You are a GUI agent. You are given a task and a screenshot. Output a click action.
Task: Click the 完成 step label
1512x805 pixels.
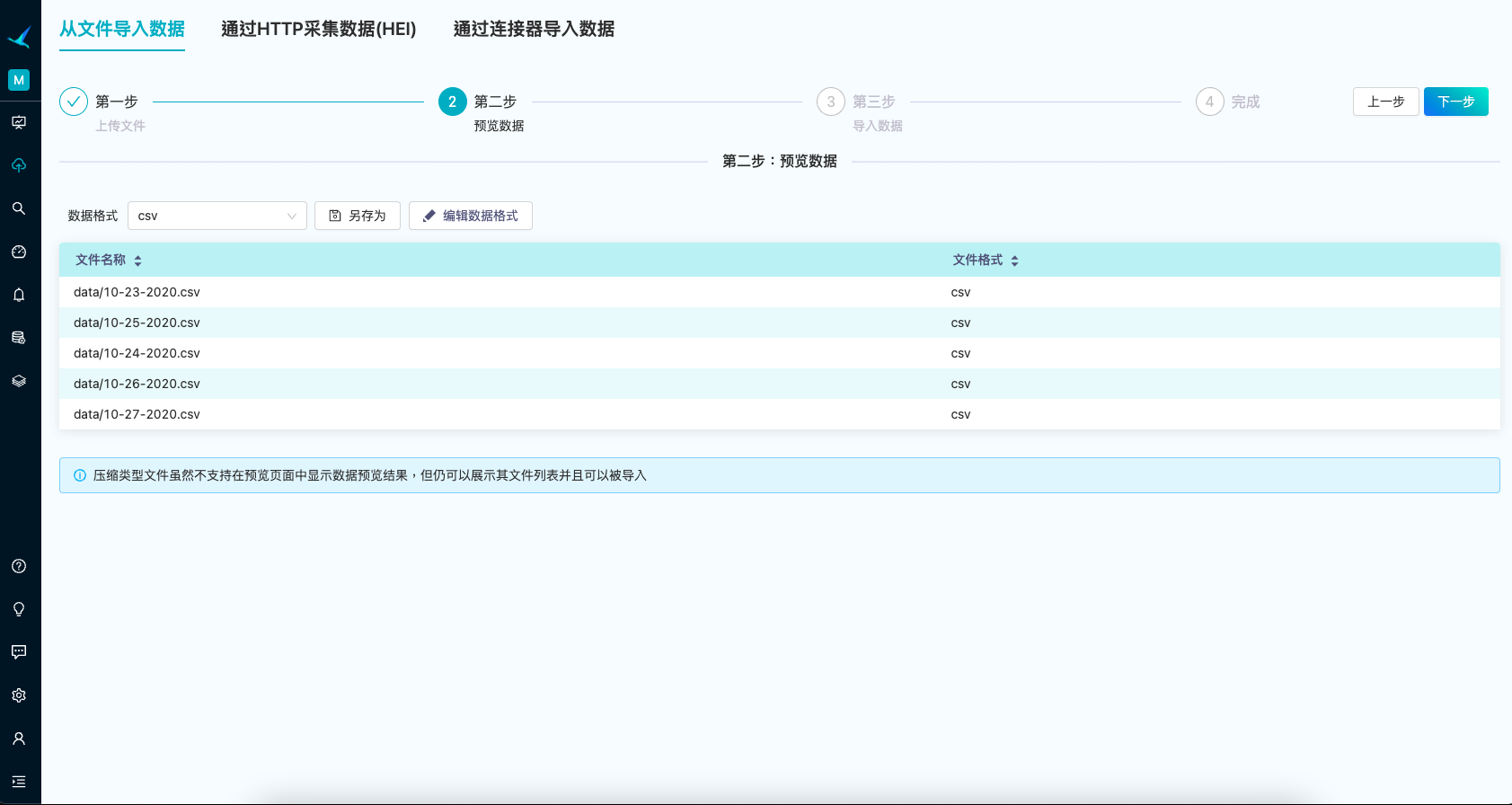tap(1246, 102)
